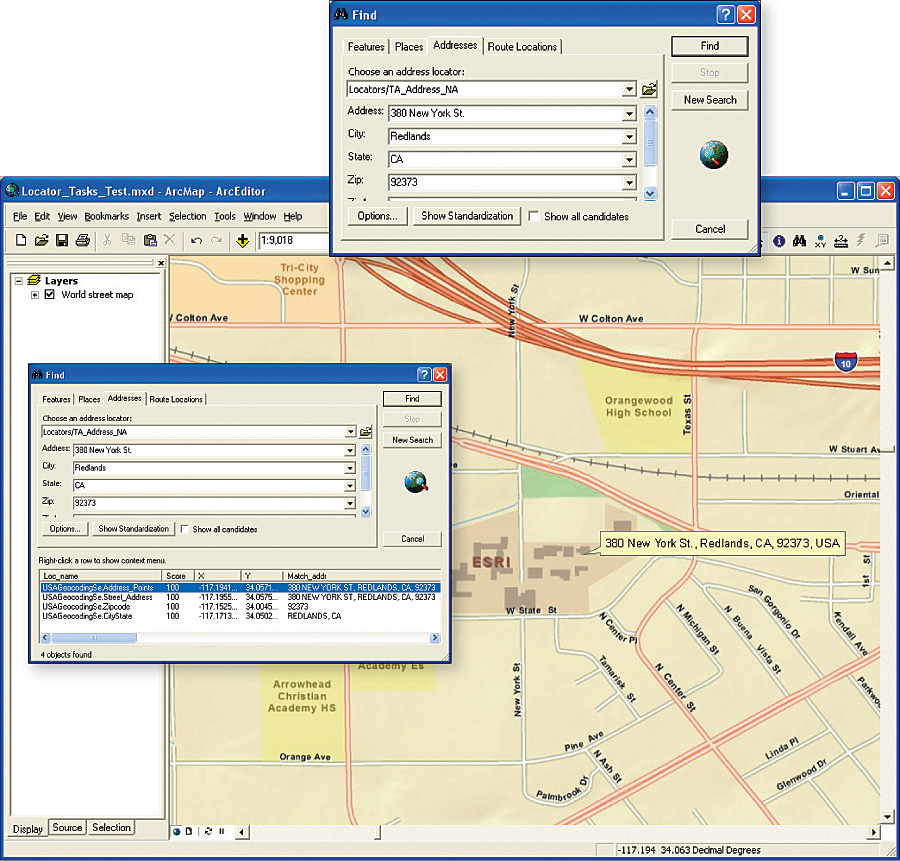Open the Selection menu
The height and width of the screenshot is (861, 900).
click(188, 216)
